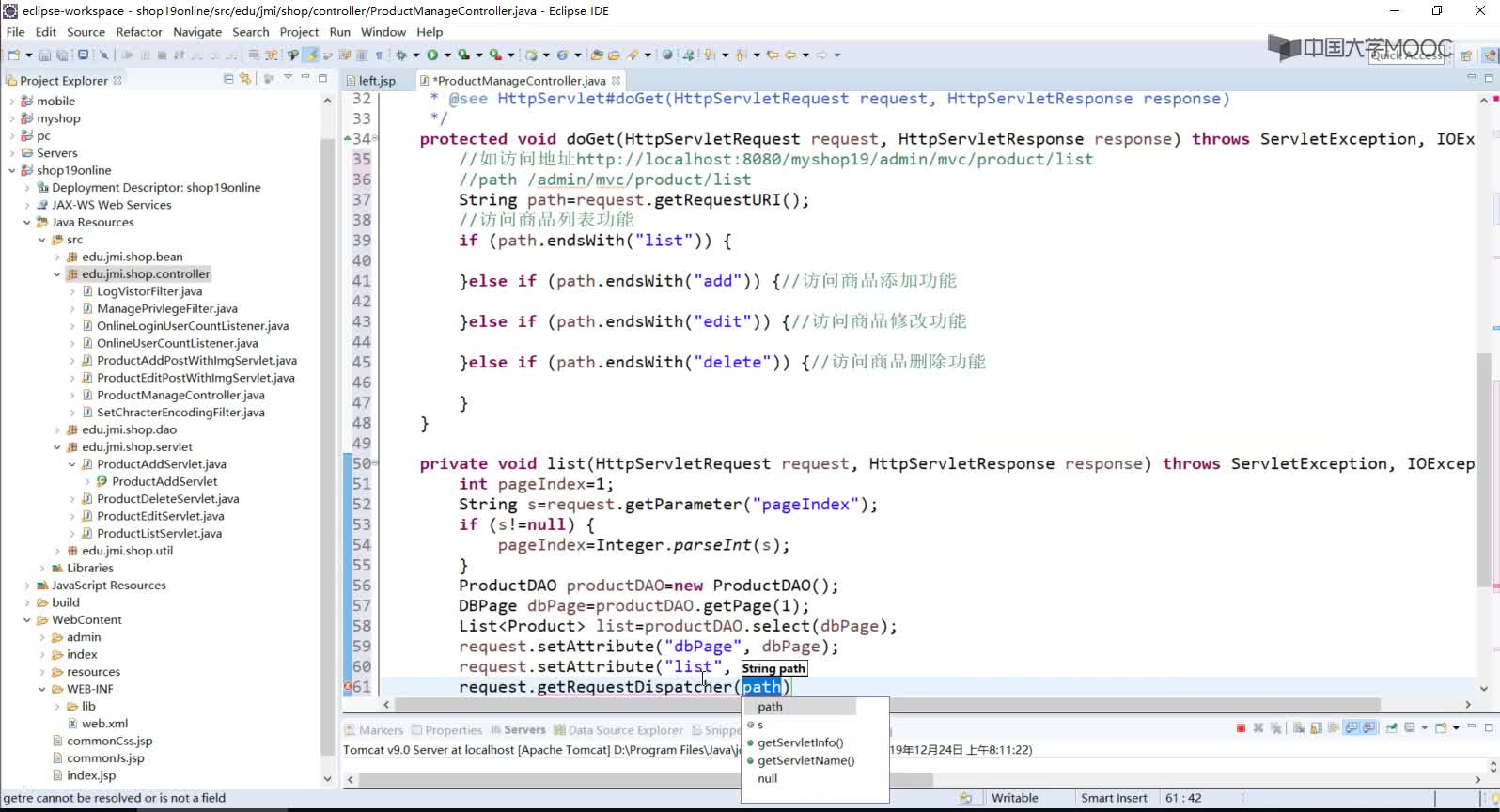Click the Back navigation arrow in toolbar

[789, 55]
